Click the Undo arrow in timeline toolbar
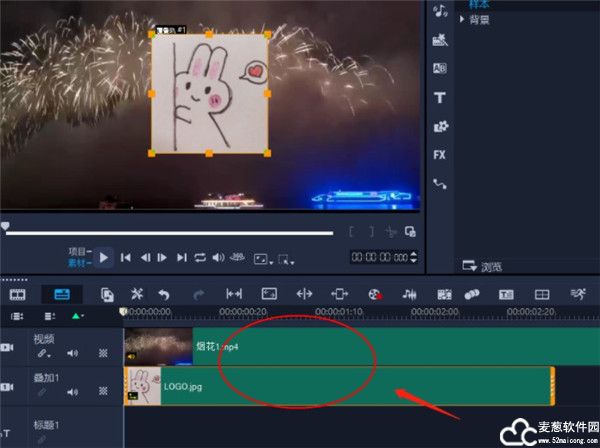600x448 pixels. pos(164,294)
